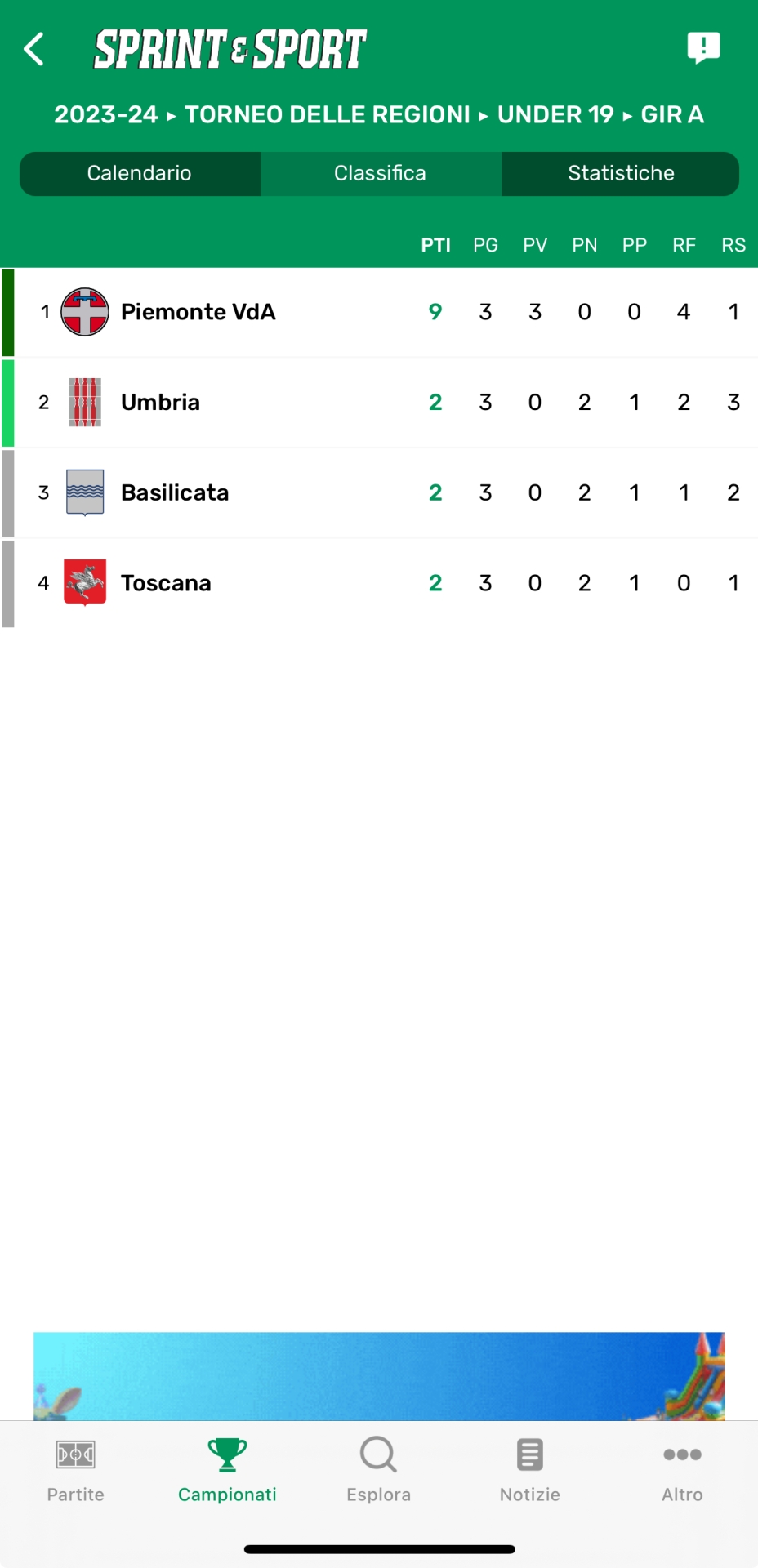This screenshot has width=758, height=1568.
Task: Tap the Sprint e Sport logo
Action: [230, 49]
